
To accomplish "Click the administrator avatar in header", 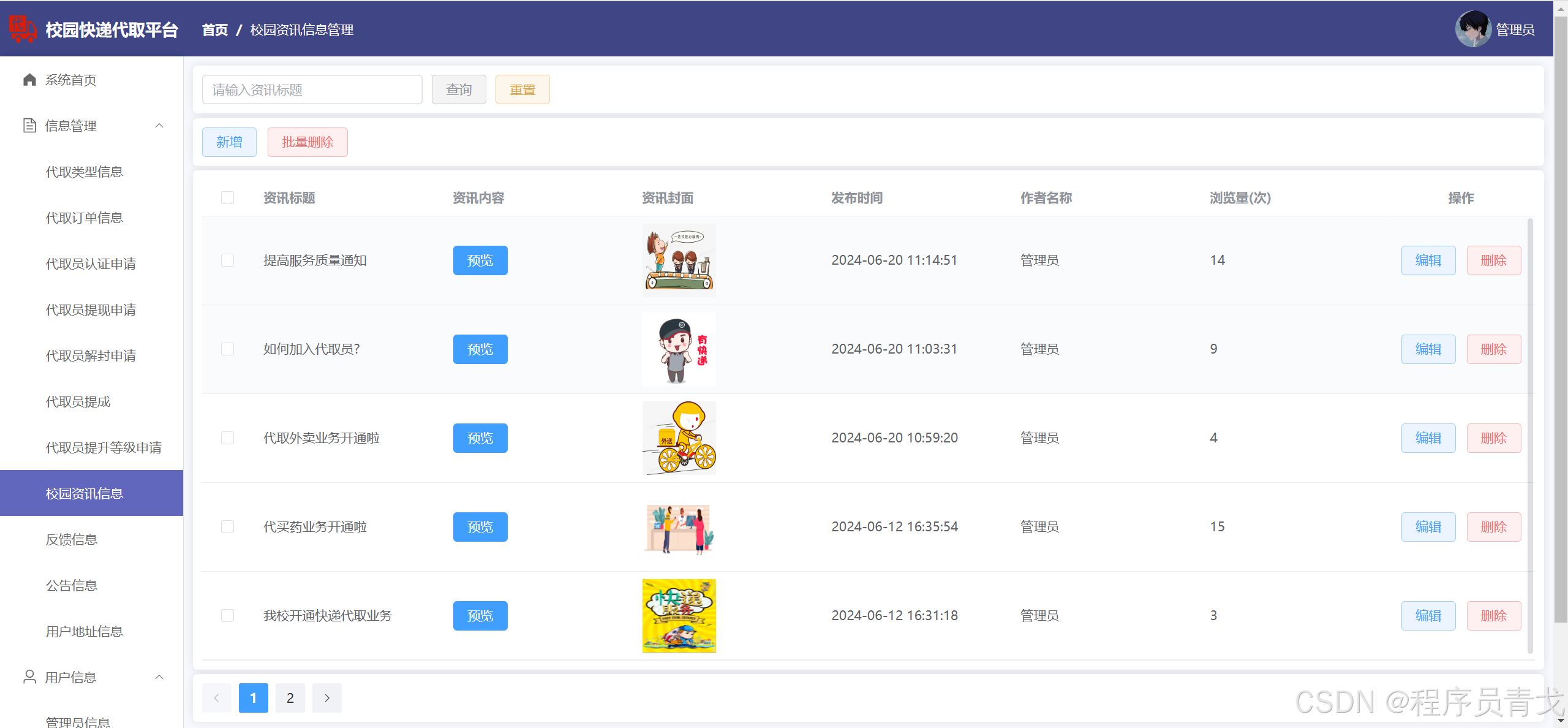I will point(1472,29).
